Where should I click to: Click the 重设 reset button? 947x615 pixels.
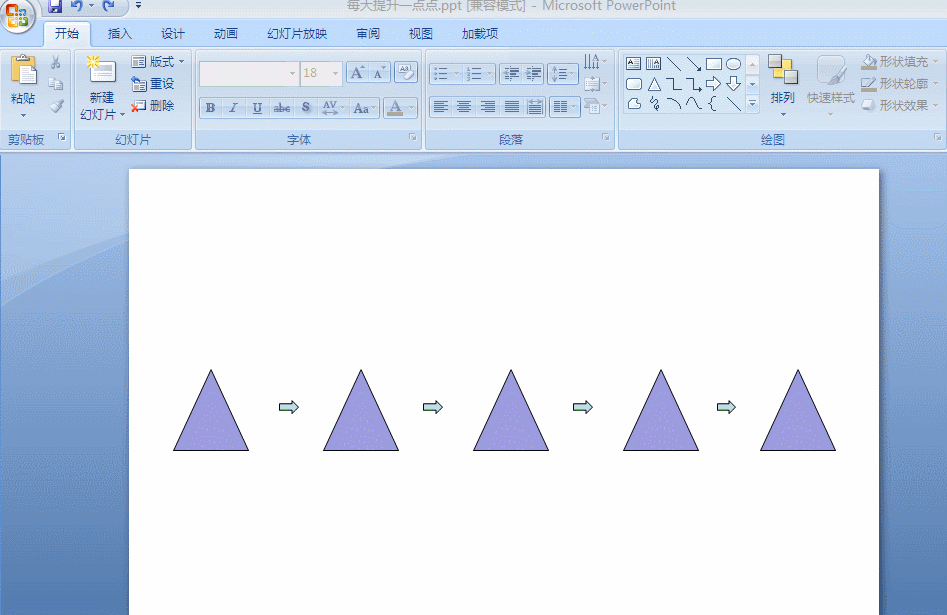click(x=153, y=83)
